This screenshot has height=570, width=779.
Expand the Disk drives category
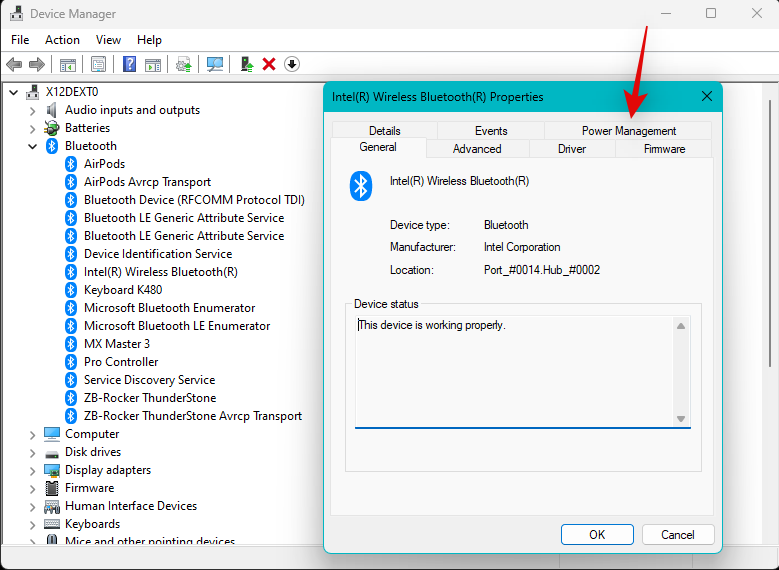coord(33,453)
